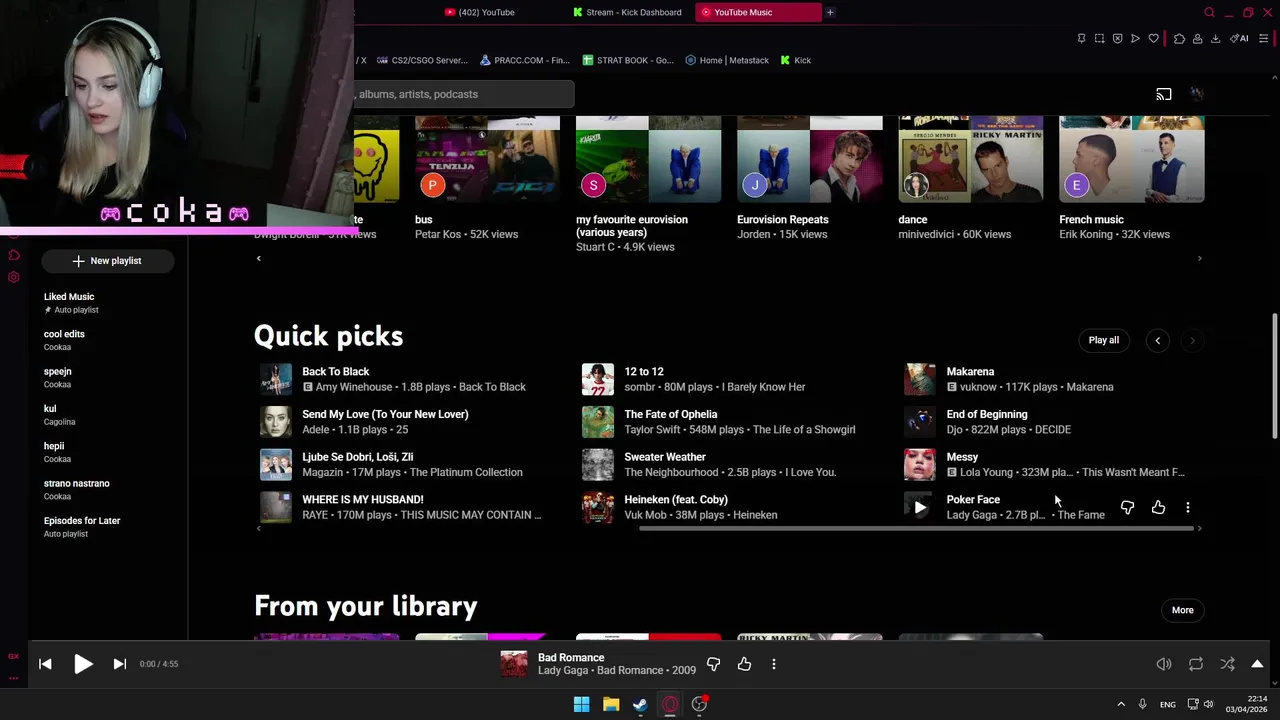Show previous Quick picks page

(x=1158, y=340)
